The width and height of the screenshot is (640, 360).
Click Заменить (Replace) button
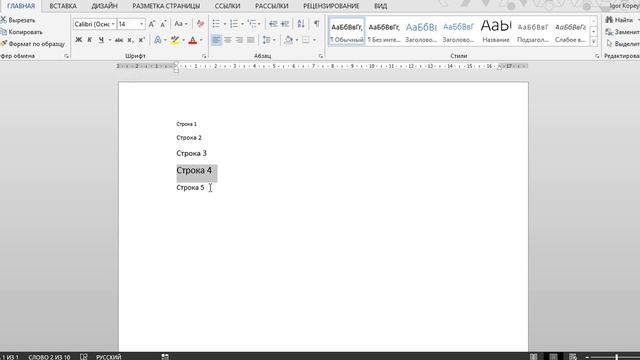(x=622, y=32)
